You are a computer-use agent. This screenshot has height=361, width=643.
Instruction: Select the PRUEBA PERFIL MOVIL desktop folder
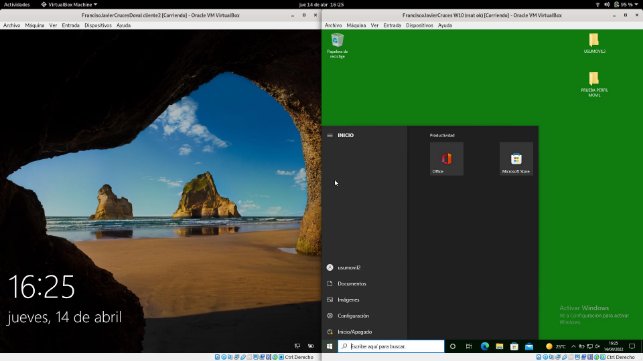pyautogui.click(x=594, y=84)
